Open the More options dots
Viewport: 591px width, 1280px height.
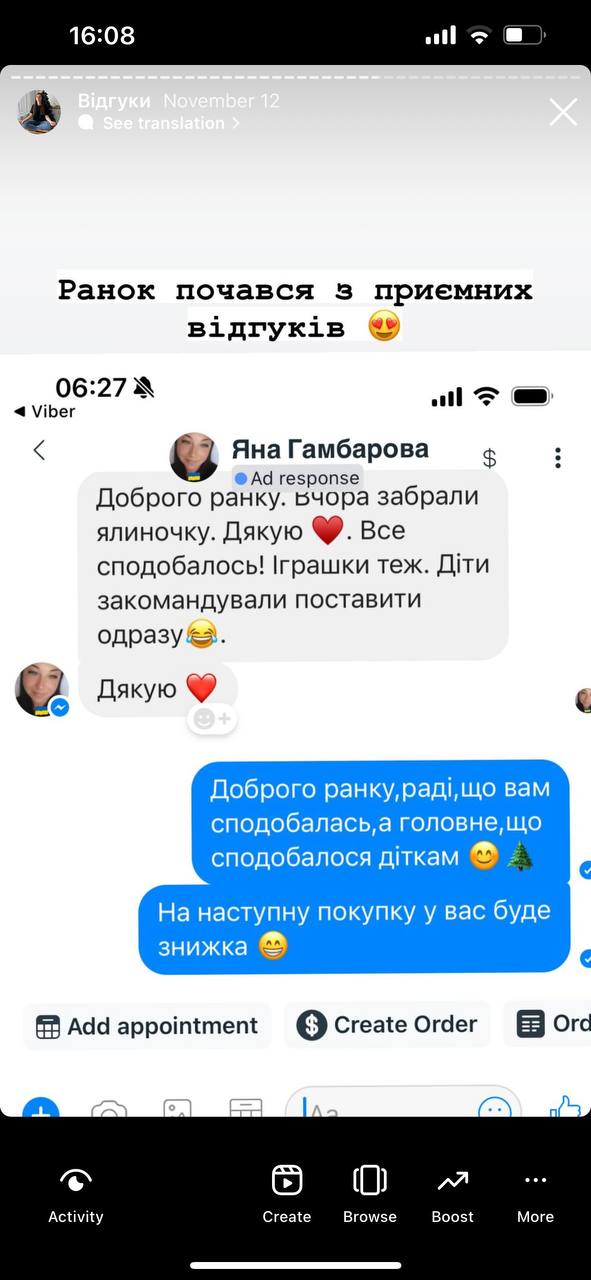click(536, 1181)
